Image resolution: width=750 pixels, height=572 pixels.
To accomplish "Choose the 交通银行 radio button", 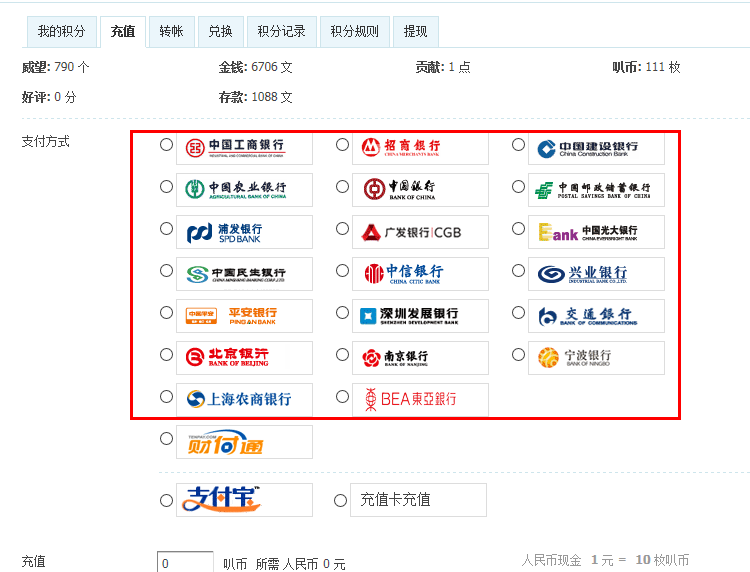I will point(518,313).
